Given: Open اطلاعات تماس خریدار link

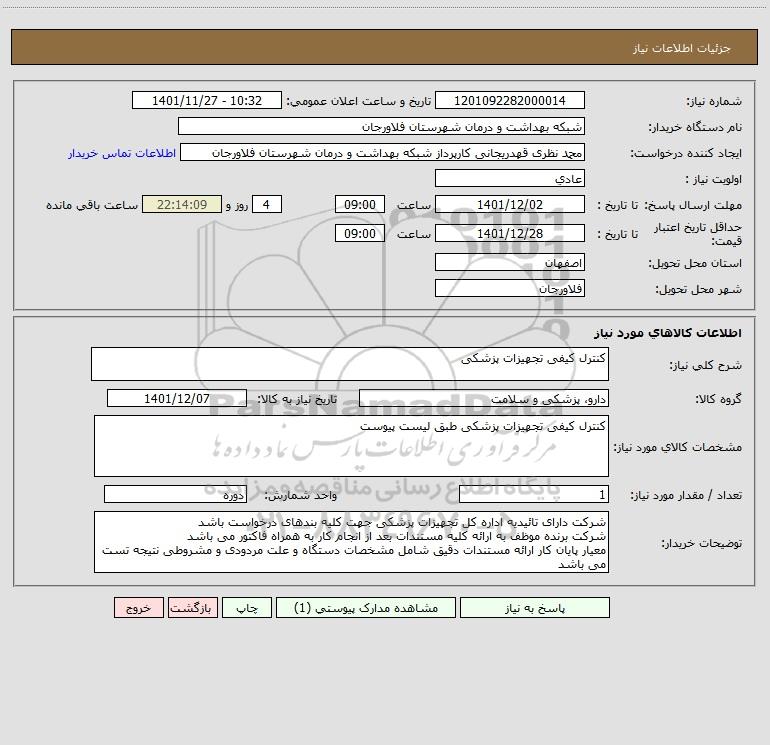Looking at the screenshot, I should click(122, 153).
